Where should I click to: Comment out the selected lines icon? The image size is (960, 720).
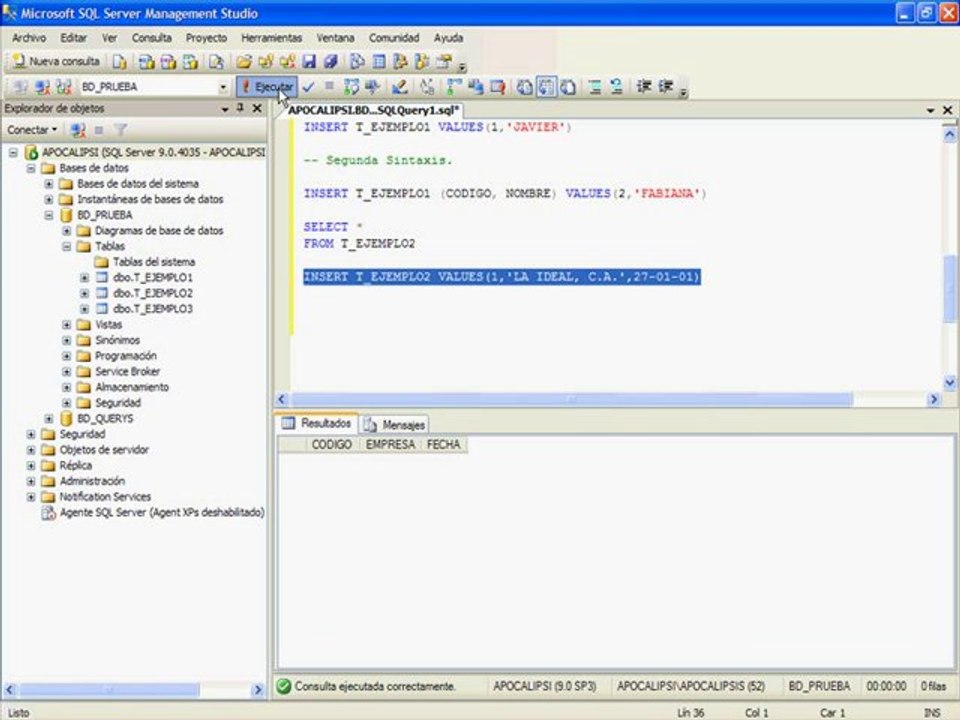(594, 87)
